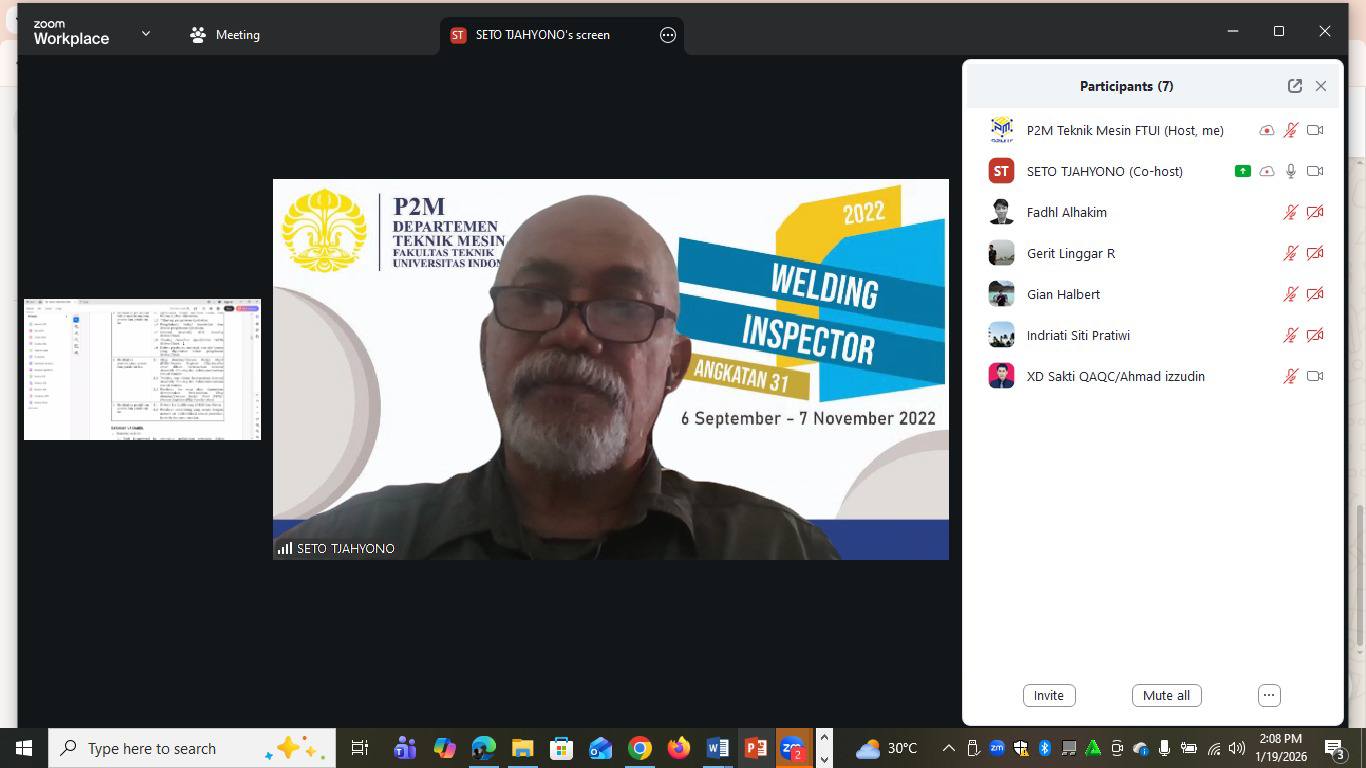Click the muted mic icon for XD Sakti QAQC
1366x768 pixels.
[x=1291, y=376]
